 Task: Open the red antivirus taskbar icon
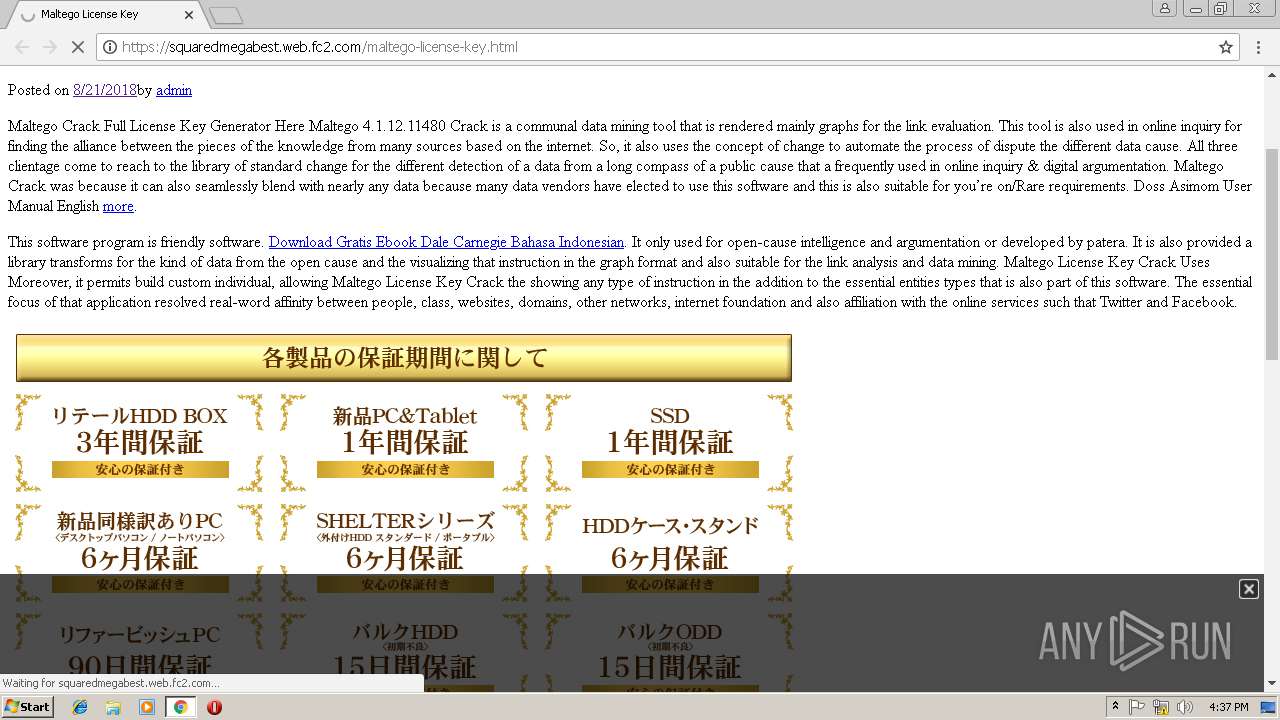coord(214,707)
